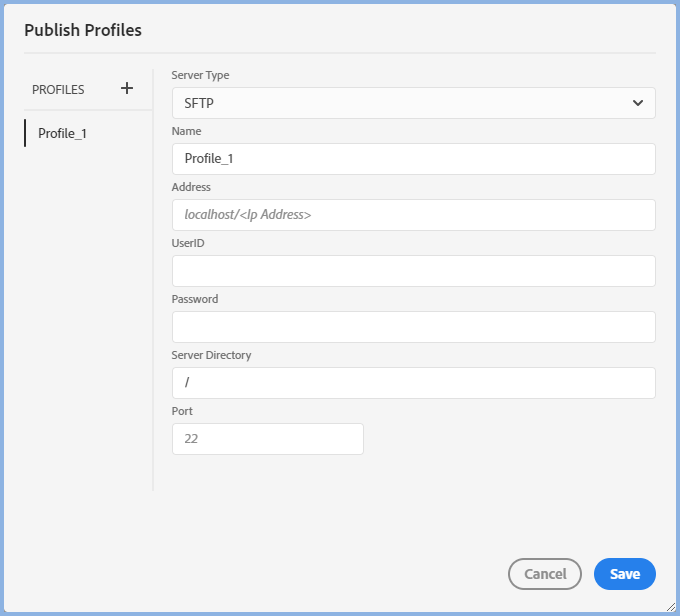This screenshot has height=616, width=680.
Task: Click the chevron arrow in Server Type
Action: click(638, 103)
